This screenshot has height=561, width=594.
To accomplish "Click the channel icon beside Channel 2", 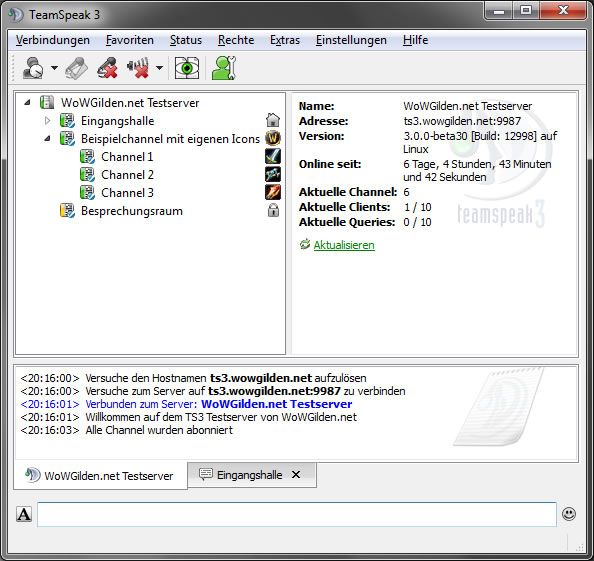I will coord(88,175).
